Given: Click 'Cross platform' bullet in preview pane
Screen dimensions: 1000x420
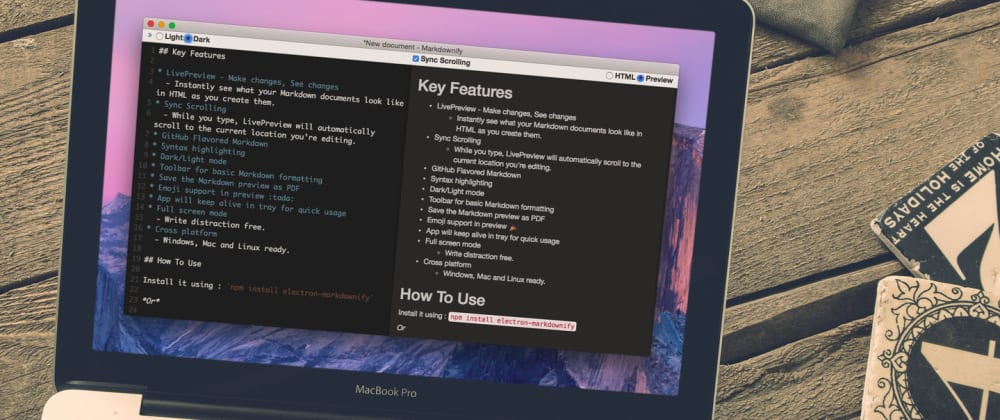Looking at the screenshot, I should click(447, 263).
